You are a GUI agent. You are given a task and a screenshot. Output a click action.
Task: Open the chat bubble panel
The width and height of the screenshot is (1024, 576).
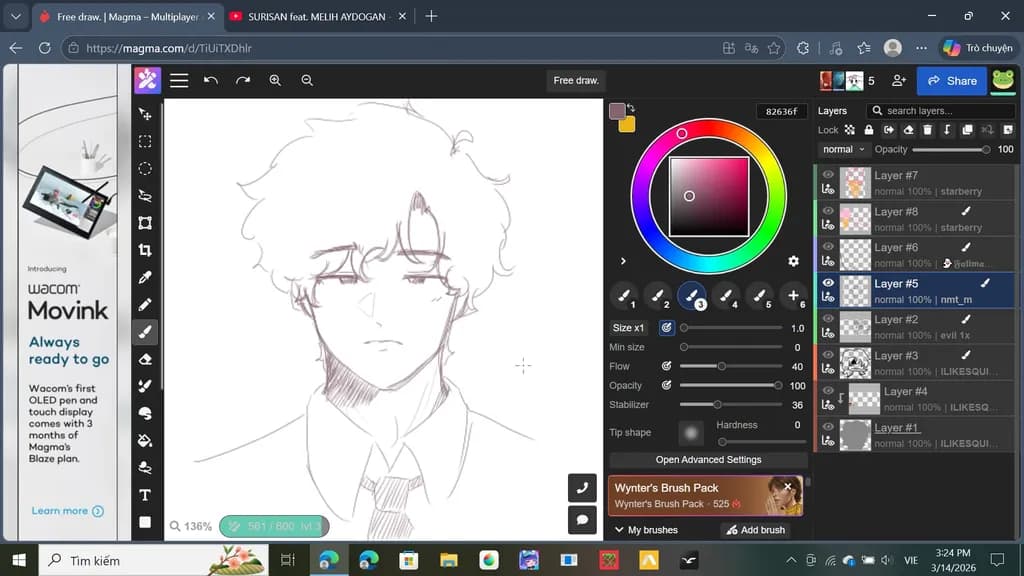coord(582,520)
